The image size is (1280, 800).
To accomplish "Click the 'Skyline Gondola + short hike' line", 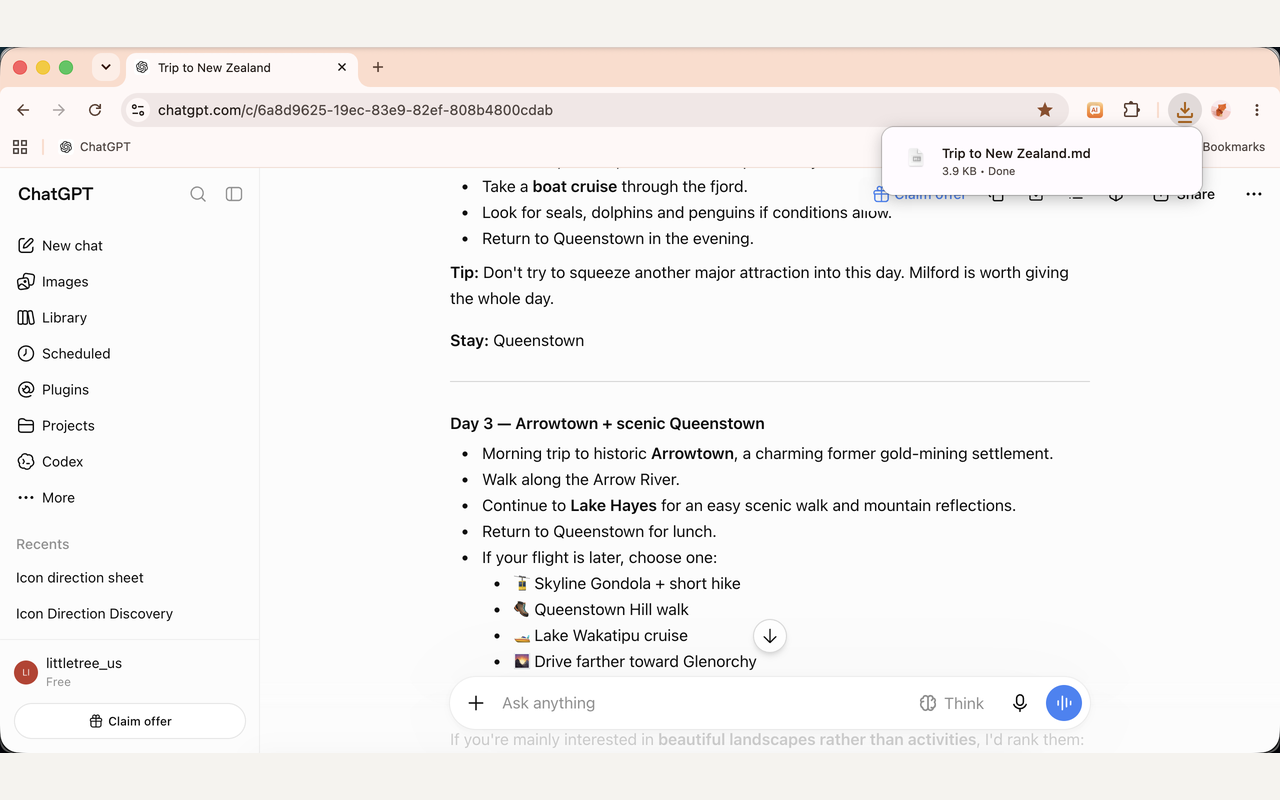I will click(627, 584).
